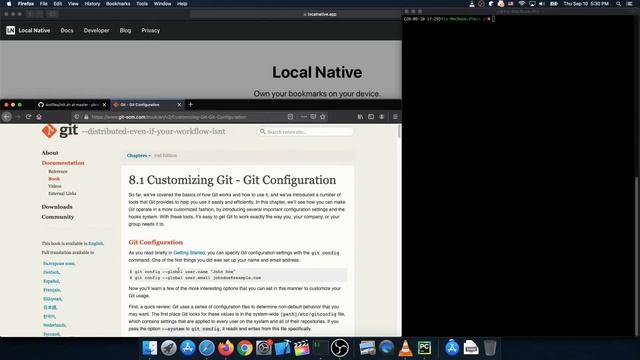Choose the Deutsch translation link
Screen dimensions: 640x360
51,272
